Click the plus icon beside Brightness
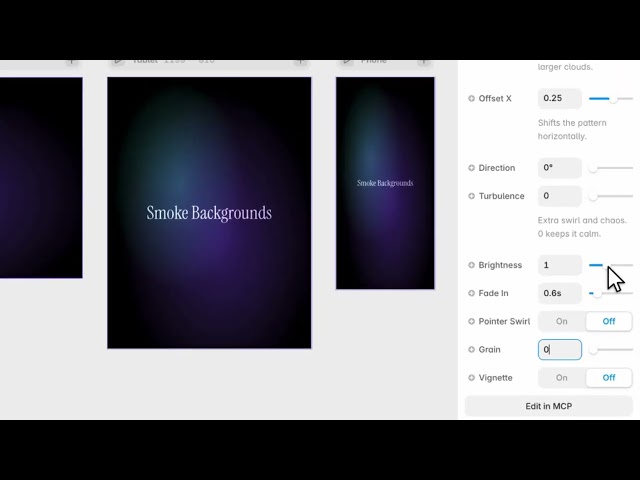640x480 pixels. tap(471, 265)
